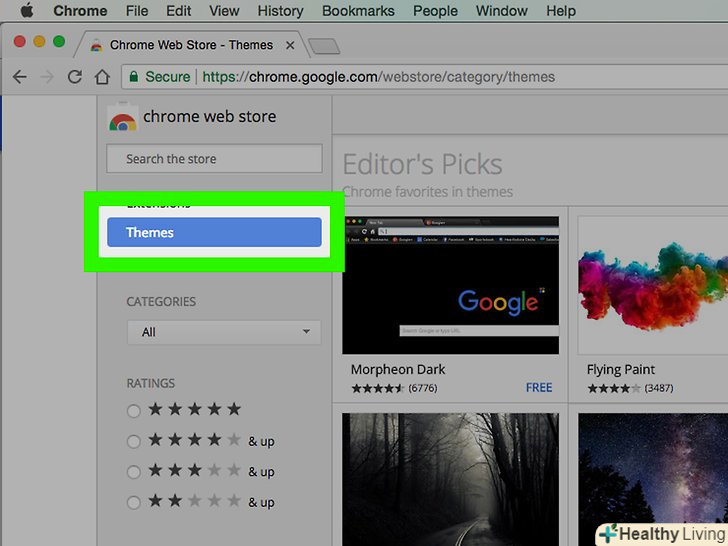Open the History menu
728x546 pixels.
280,11
